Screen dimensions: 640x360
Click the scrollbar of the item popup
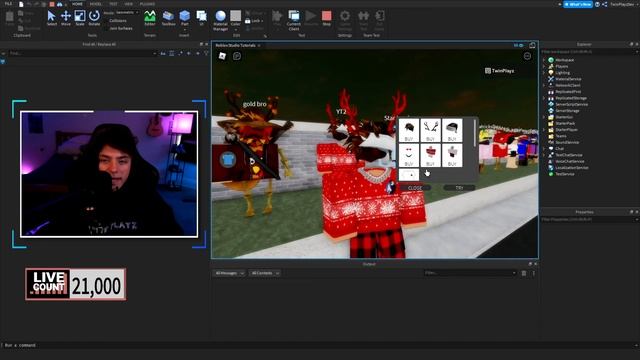474,133
